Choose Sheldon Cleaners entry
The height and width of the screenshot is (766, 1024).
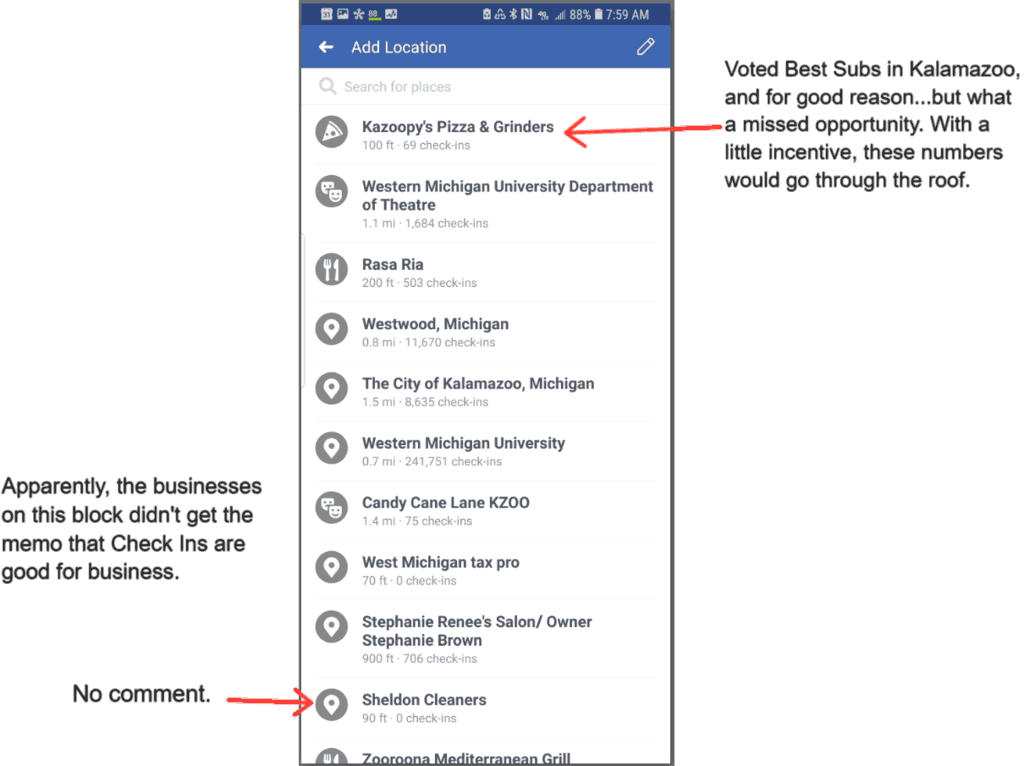coord(486,708)
